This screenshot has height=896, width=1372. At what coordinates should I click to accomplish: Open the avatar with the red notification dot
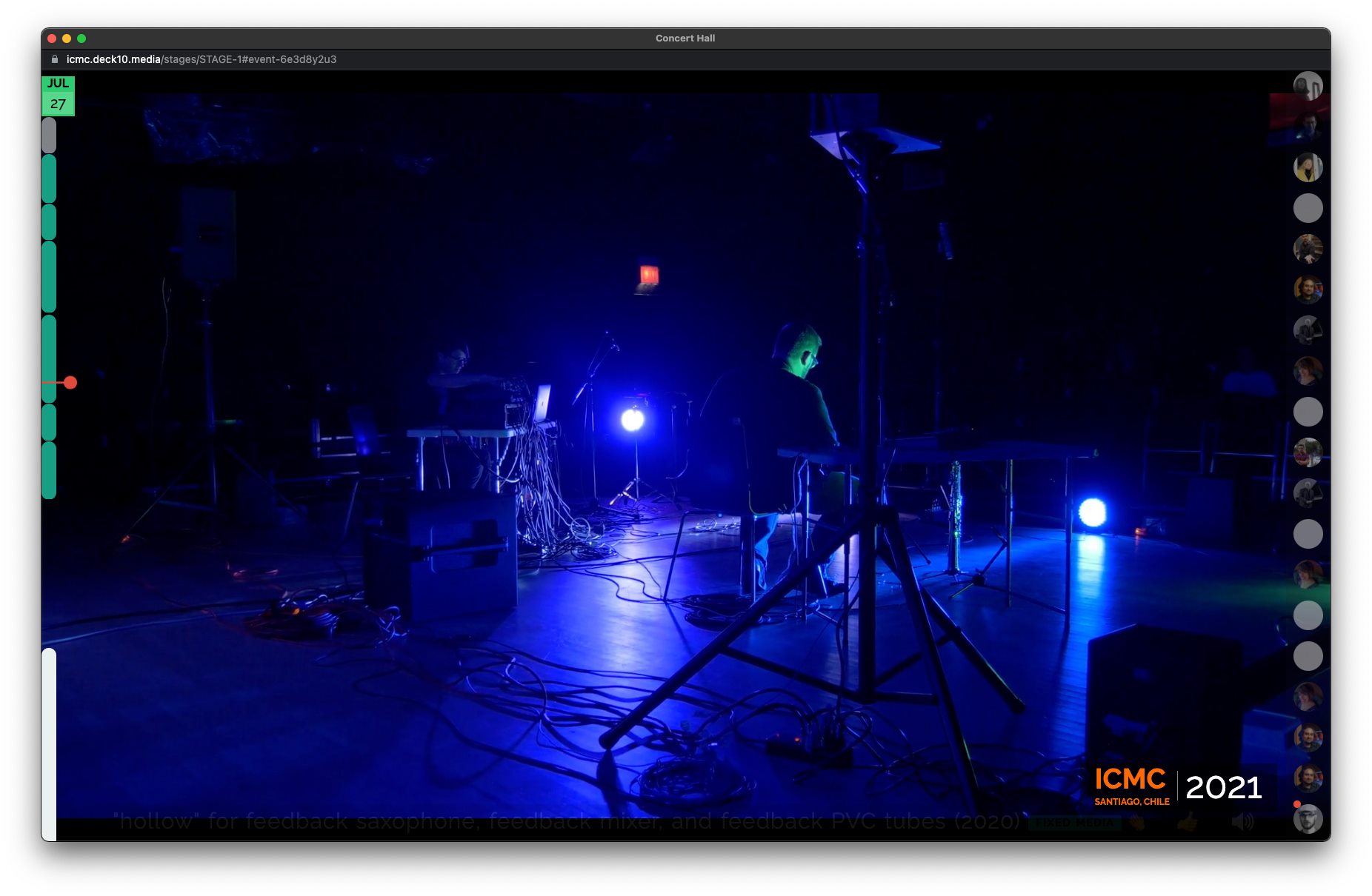(1308, 818)
